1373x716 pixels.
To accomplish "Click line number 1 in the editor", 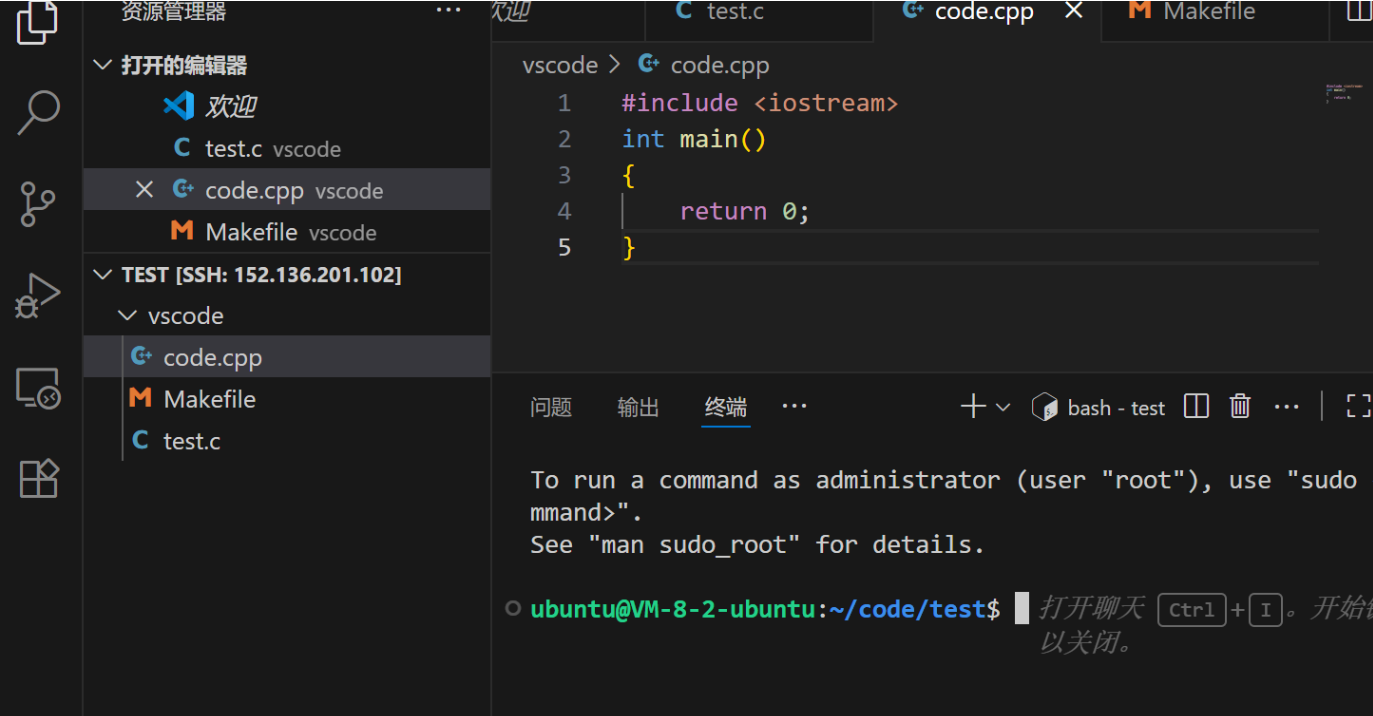I will tap(565, 103).
